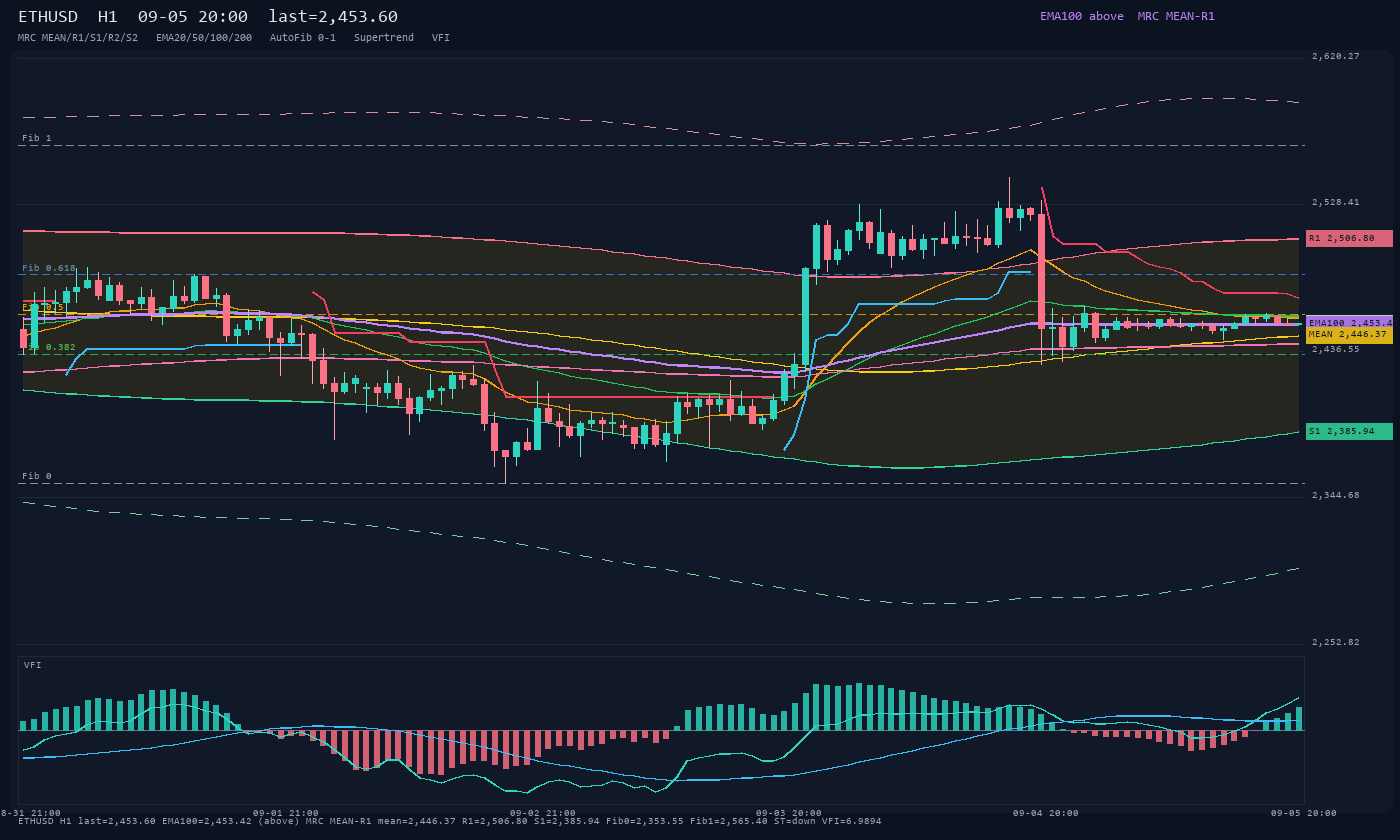Click the red 'R1 2,506.80' price tag
The width and height of the screenshot is (1400, 840).
coord(1349,238)
